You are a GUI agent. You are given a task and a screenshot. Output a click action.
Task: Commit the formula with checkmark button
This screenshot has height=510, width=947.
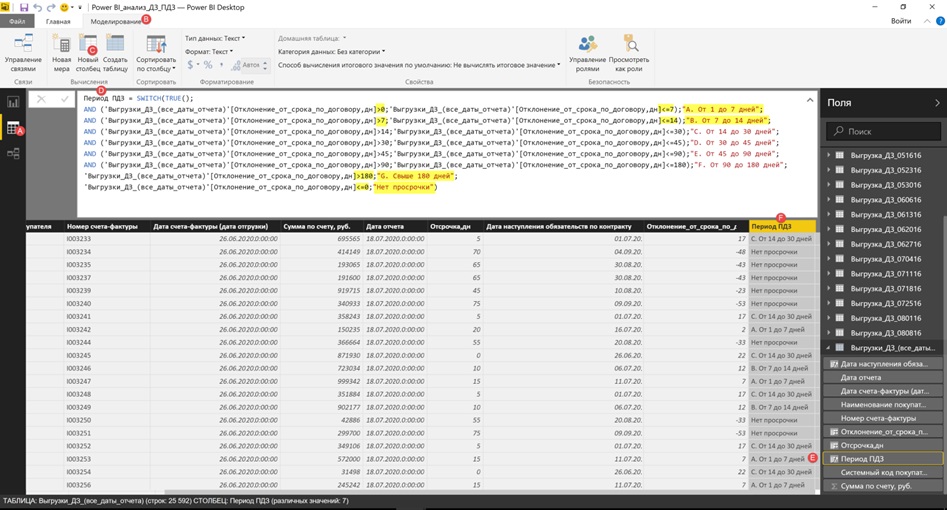click(64, 99)
